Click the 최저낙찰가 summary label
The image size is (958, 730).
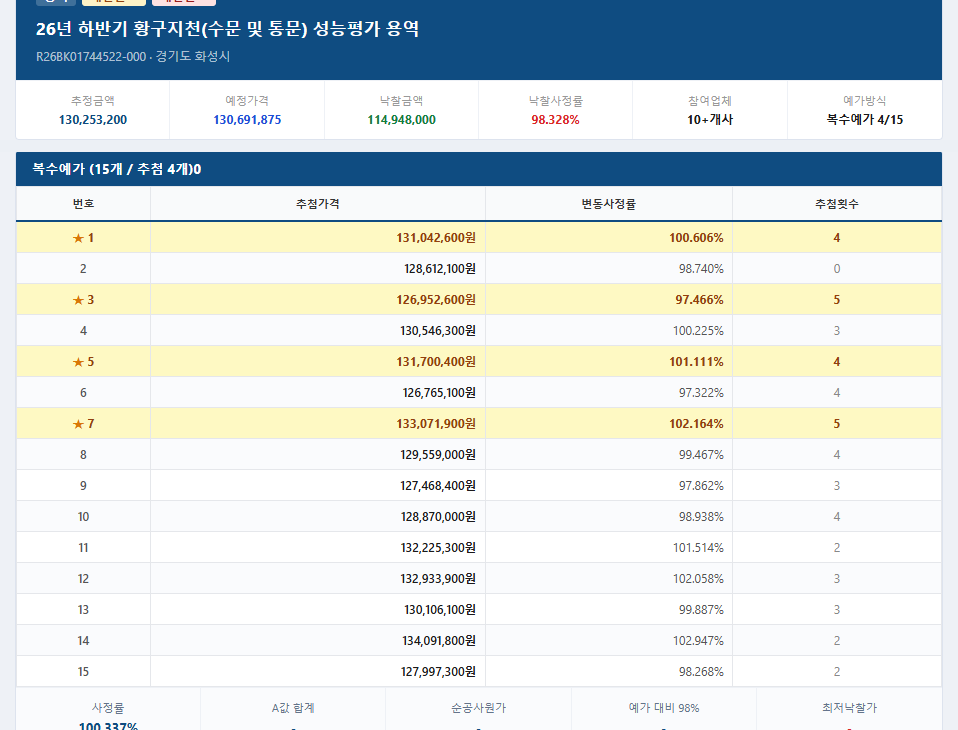(x=849, y=708)
